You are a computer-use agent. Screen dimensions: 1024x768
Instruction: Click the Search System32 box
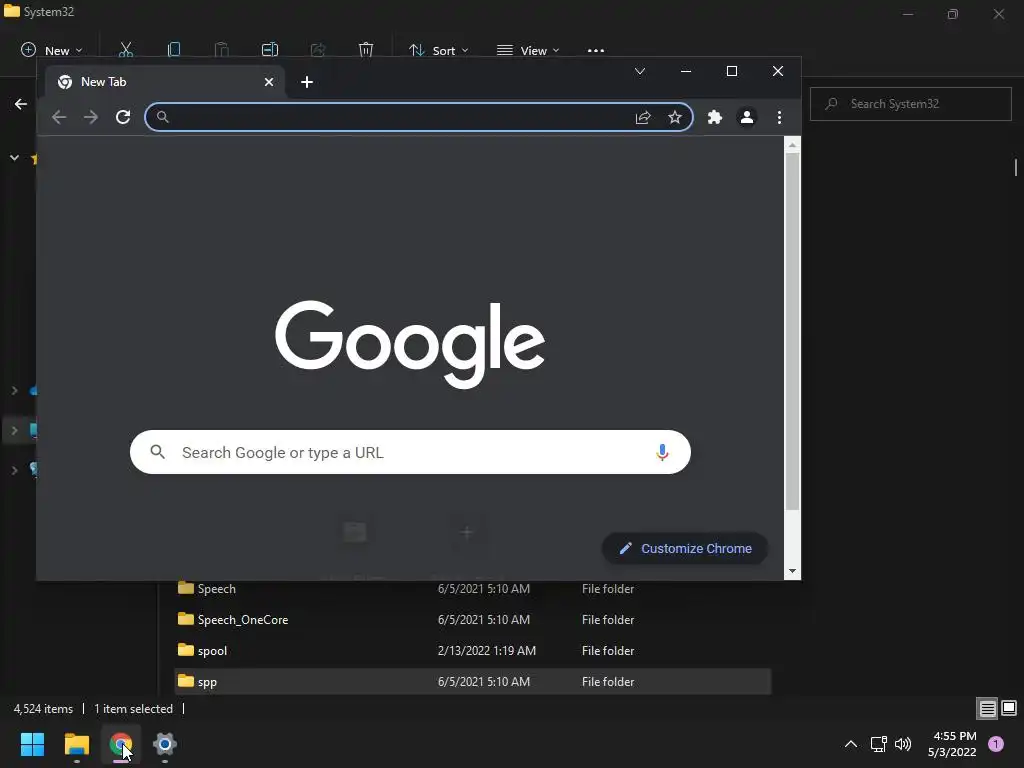pyautogui.click(x=910, y=104)
